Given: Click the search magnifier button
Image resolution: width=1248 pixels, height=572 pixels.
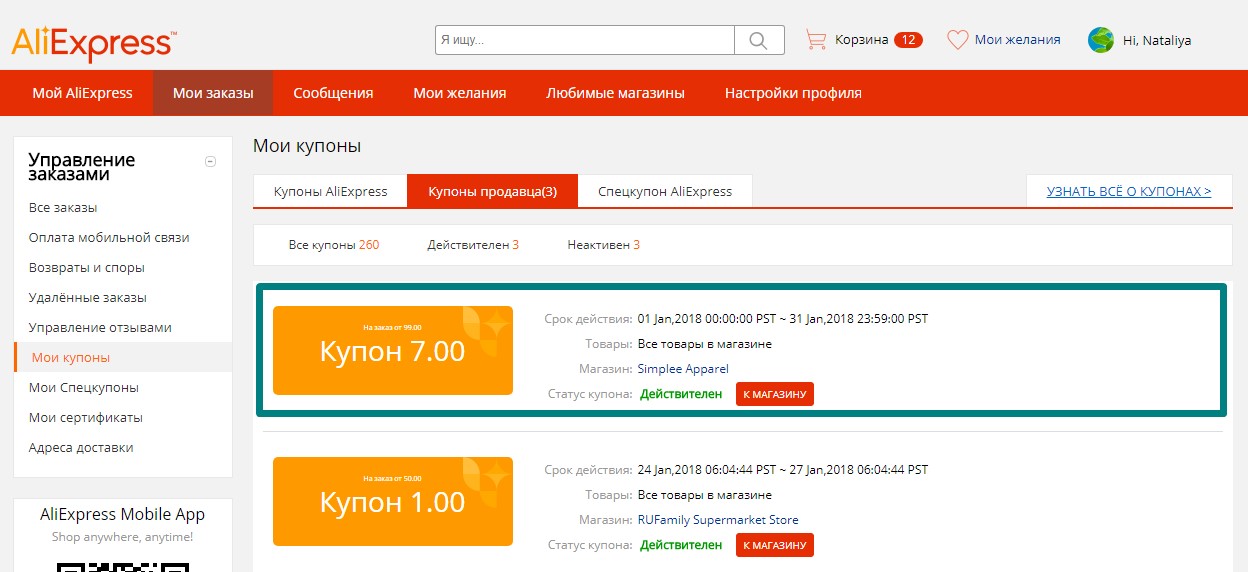Looking at the screenshot, I should (x=759, y=40).
